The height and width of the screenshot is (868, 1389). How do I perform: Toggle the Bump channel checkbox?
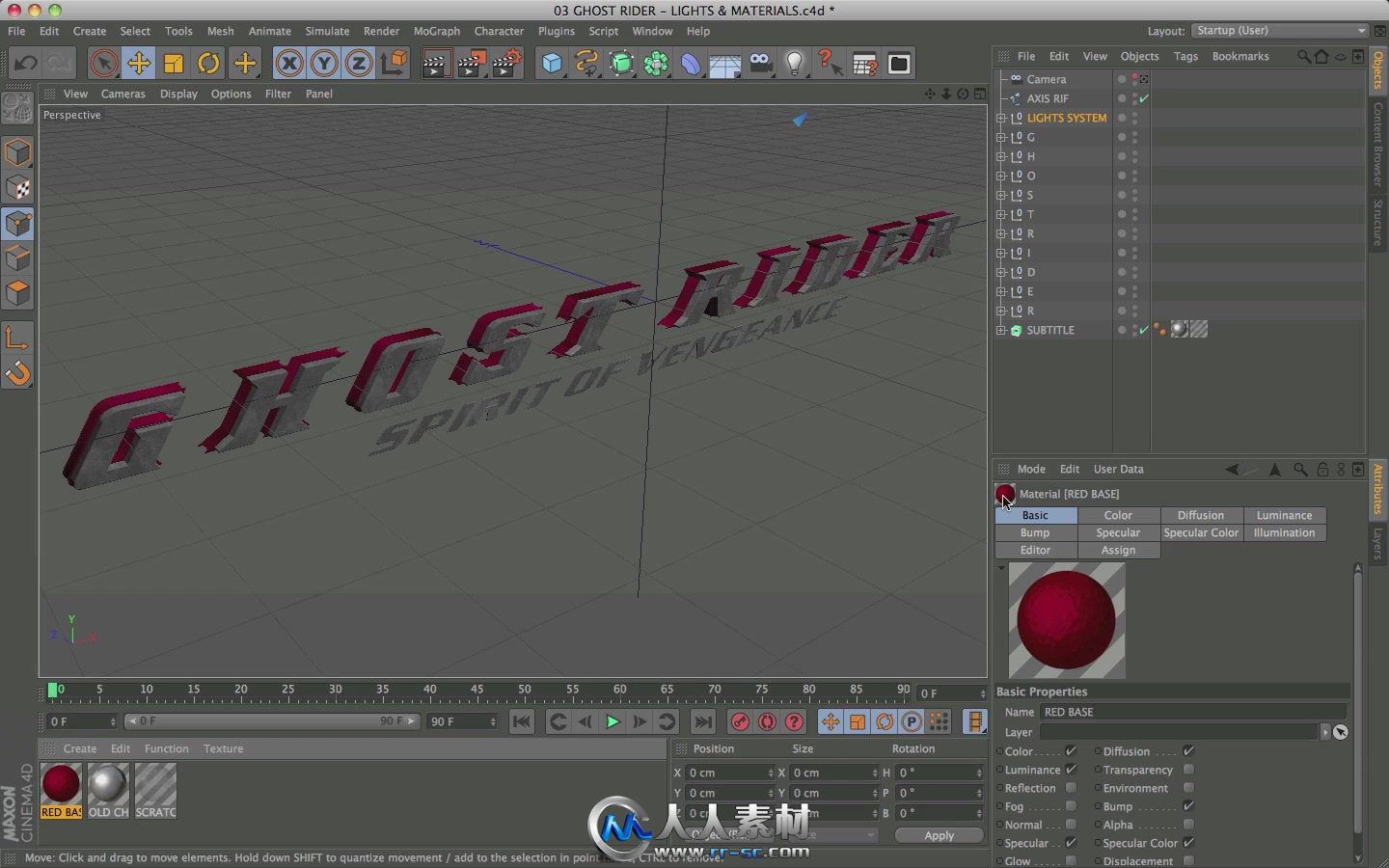(1188, 806)
